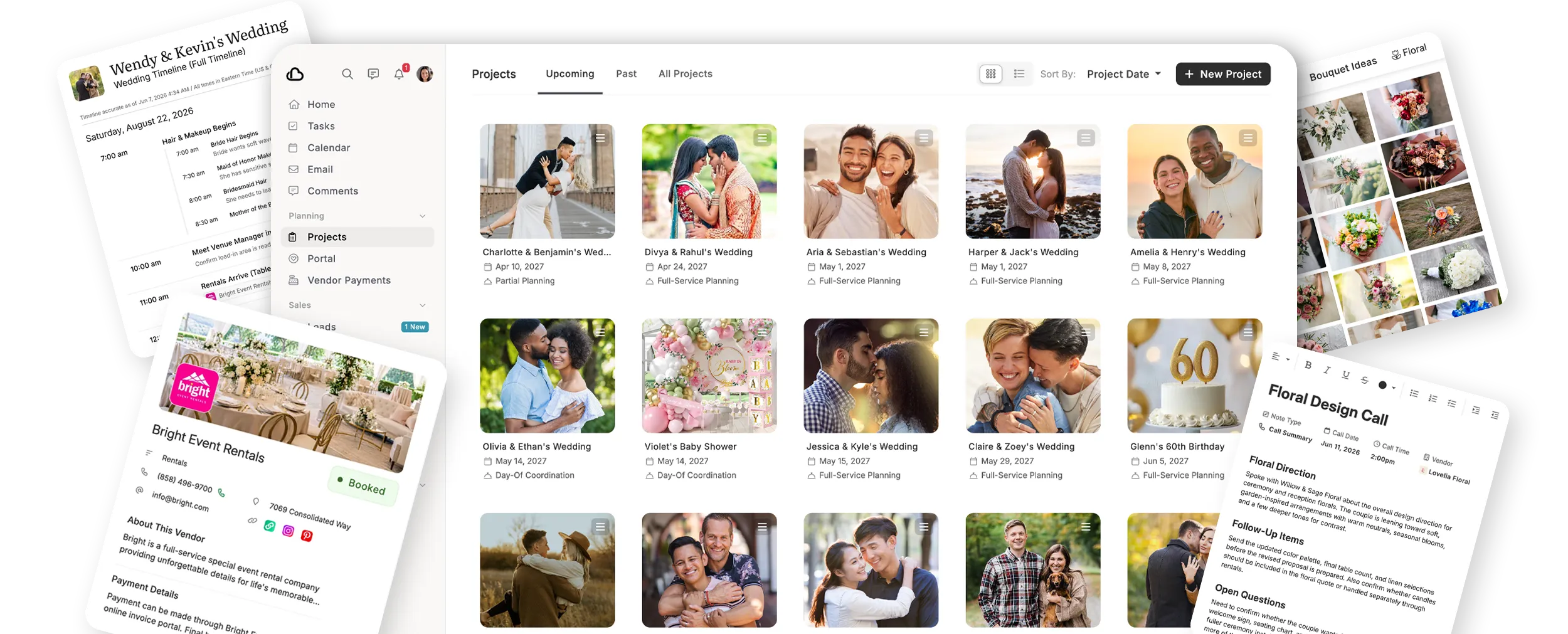Viewport: 1568px width, 634px height.
Task: Open the messages chat bubble icon
Action: pyautogui.click(x=373, y=74)
